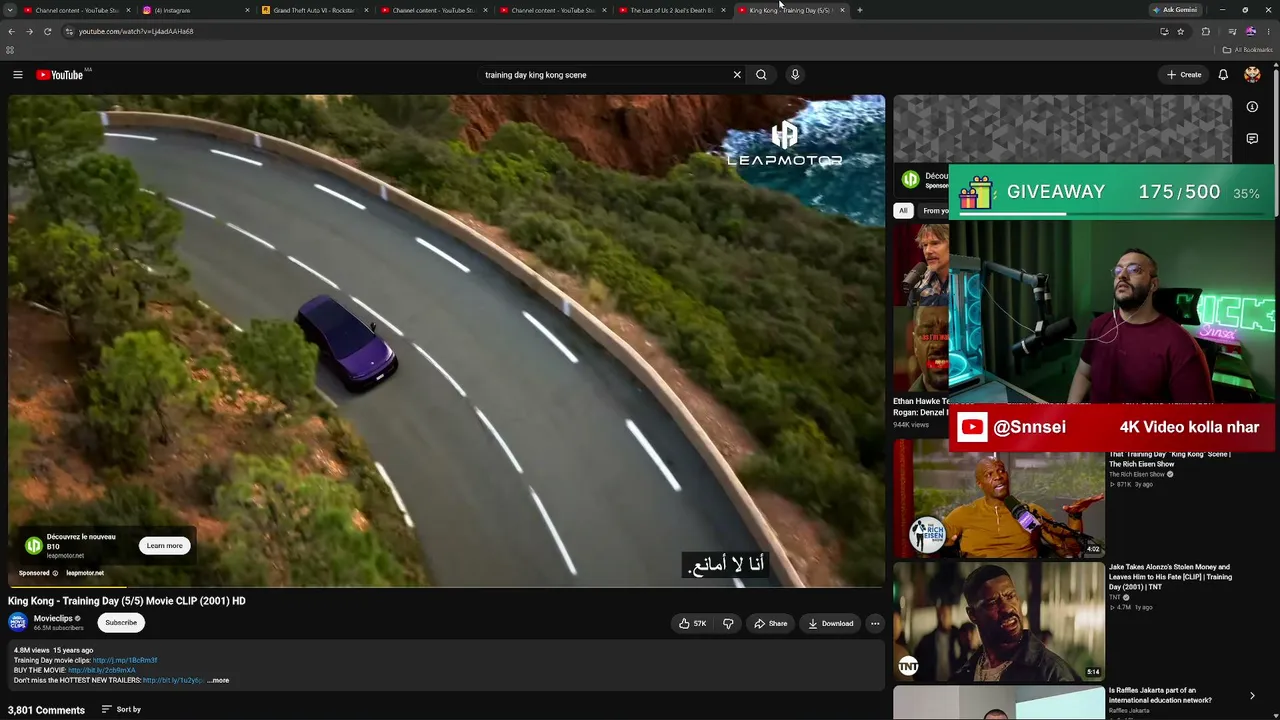Bookmark this page with the star
The width and height of the screenshot is (1280, 720).
pyautogui.click(x=1181, y=31)
